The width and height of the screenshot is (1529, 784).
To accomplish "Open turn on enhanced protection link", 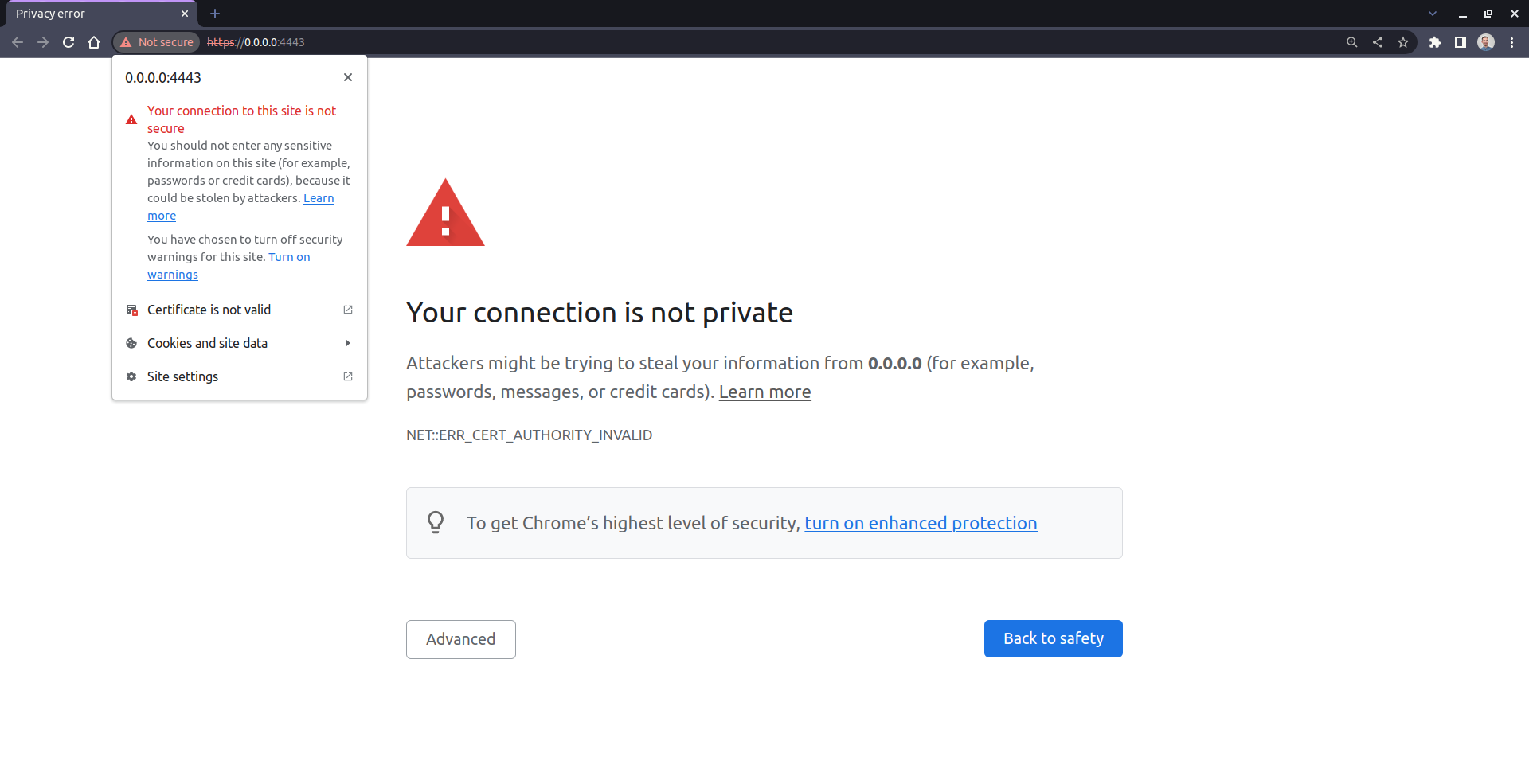I will point(921,523).
